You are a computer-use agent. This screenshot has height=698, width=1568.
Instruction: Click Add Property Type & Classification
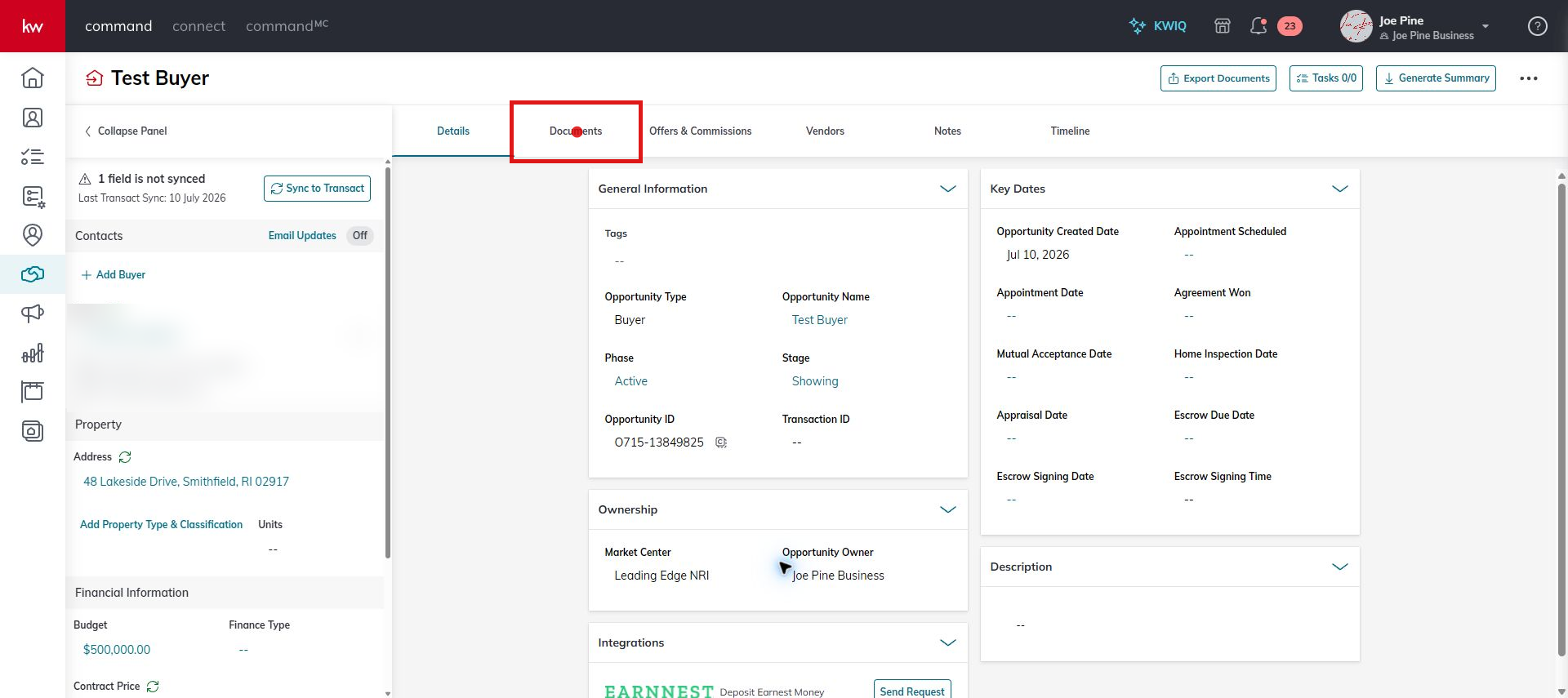tap(161, 525)
